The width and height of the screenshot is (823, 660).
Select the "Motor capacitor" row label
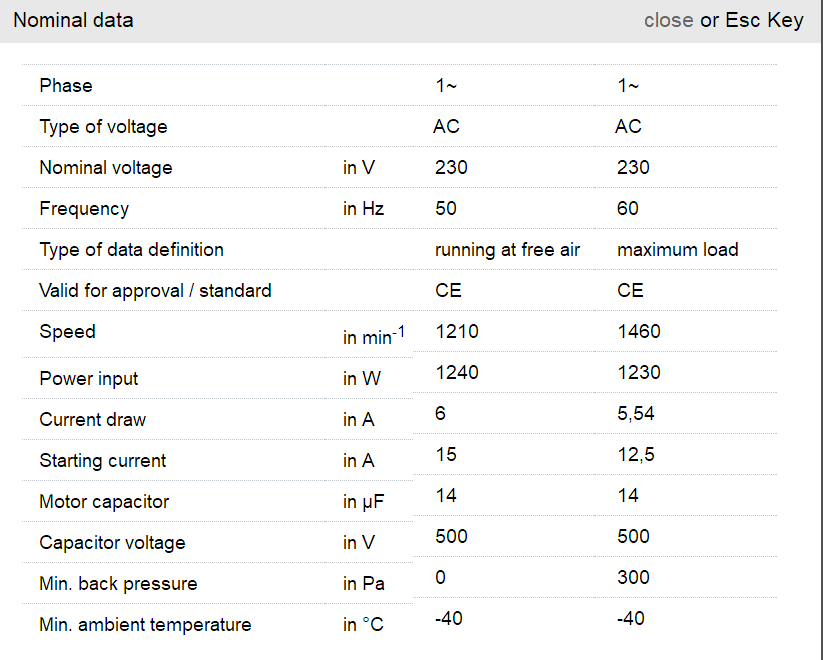point(104,502)
